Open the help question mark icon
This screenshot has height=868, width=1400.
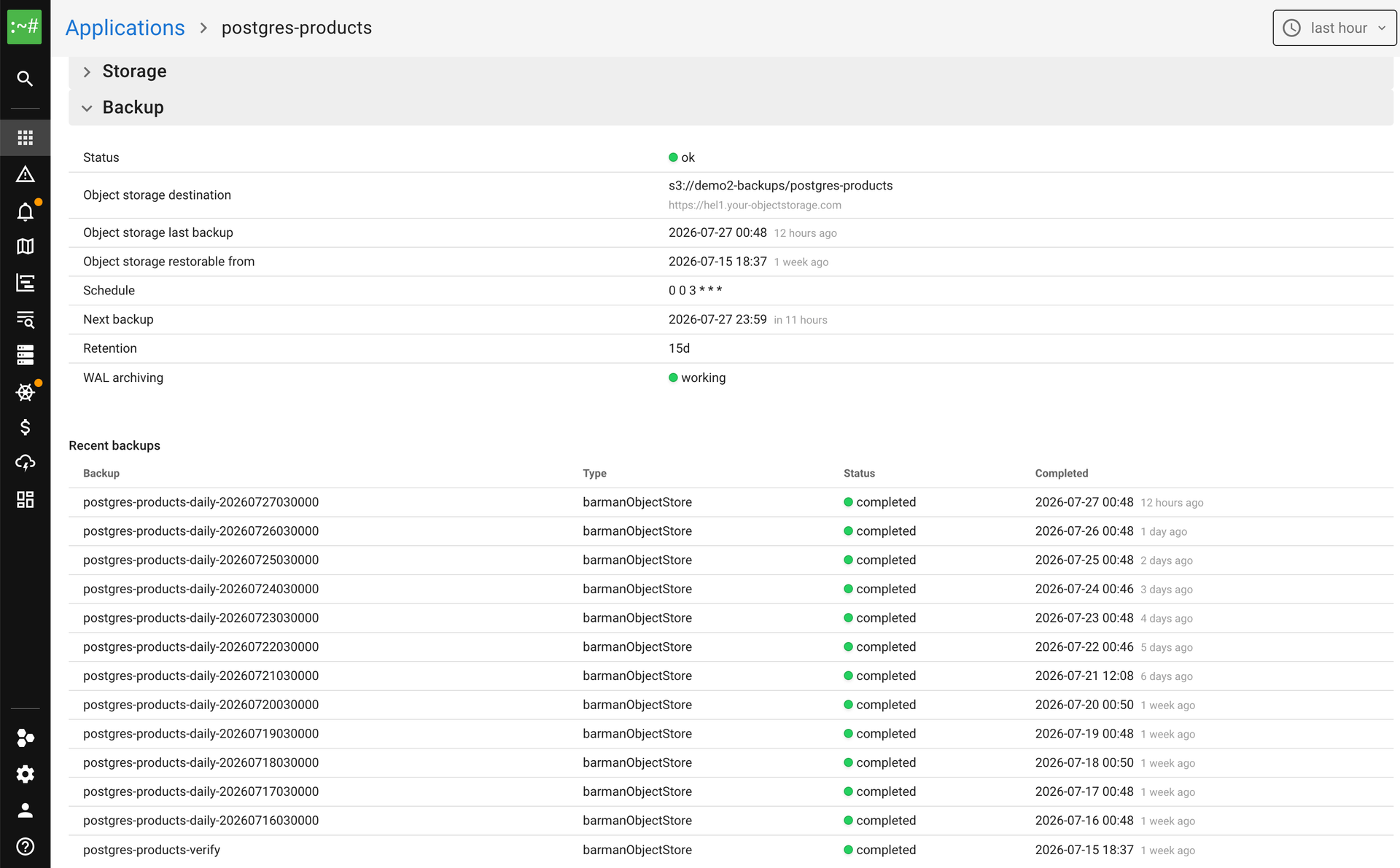tap(25, 846)
